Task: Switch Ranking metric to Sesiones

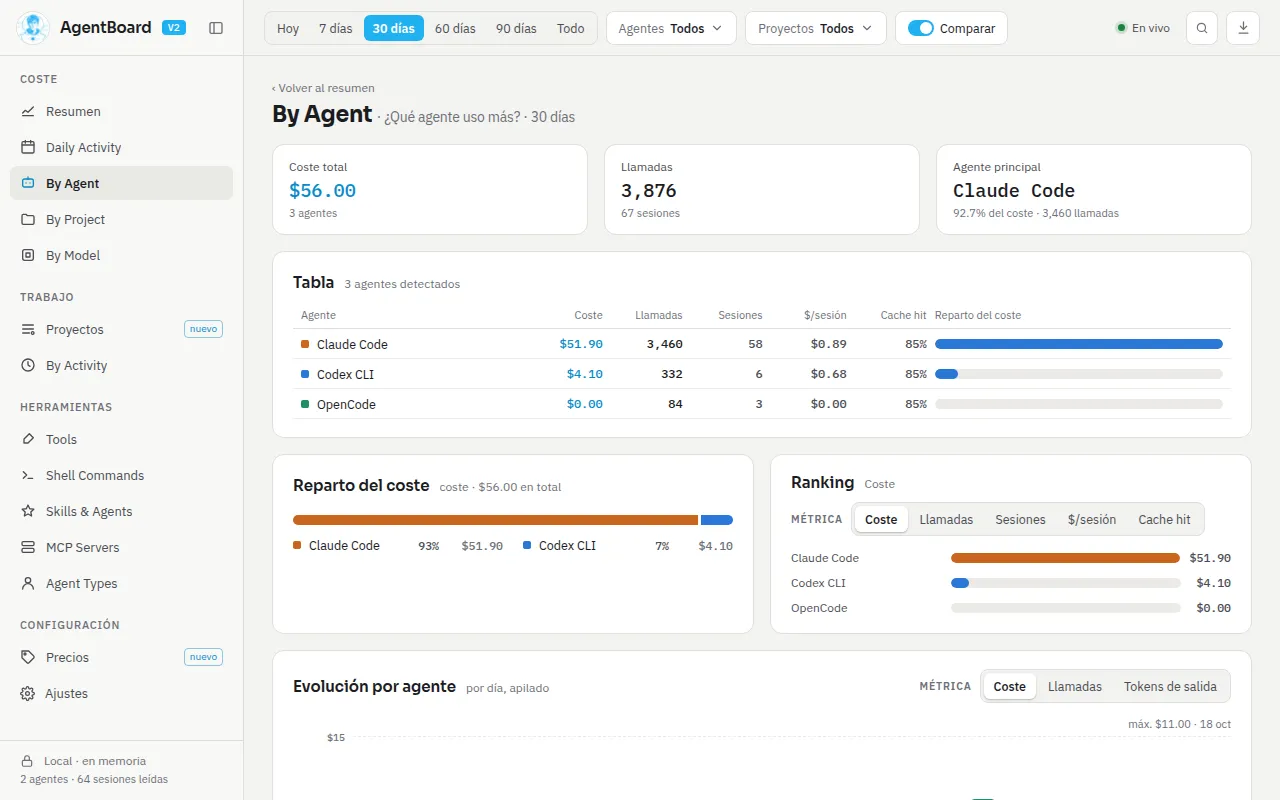Action: point(1020,519)
